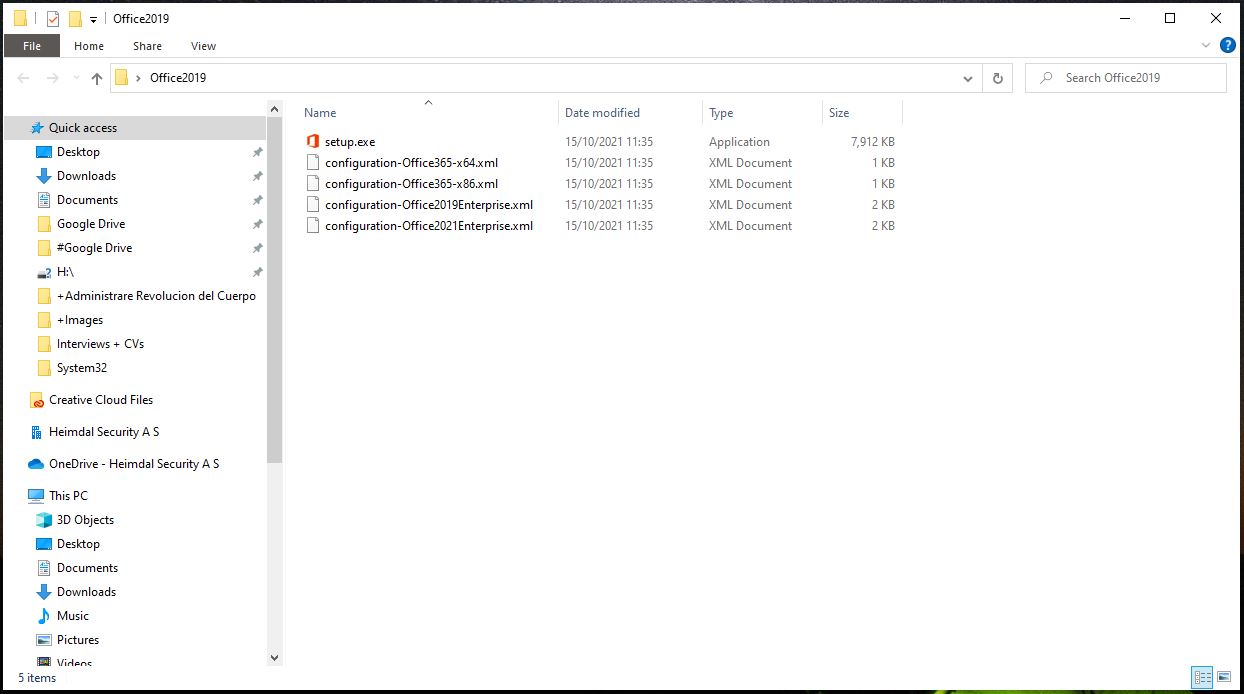Go forward with the Forward arrow
Viewport: 1244px width, 694px height.
tap(53, 78)
